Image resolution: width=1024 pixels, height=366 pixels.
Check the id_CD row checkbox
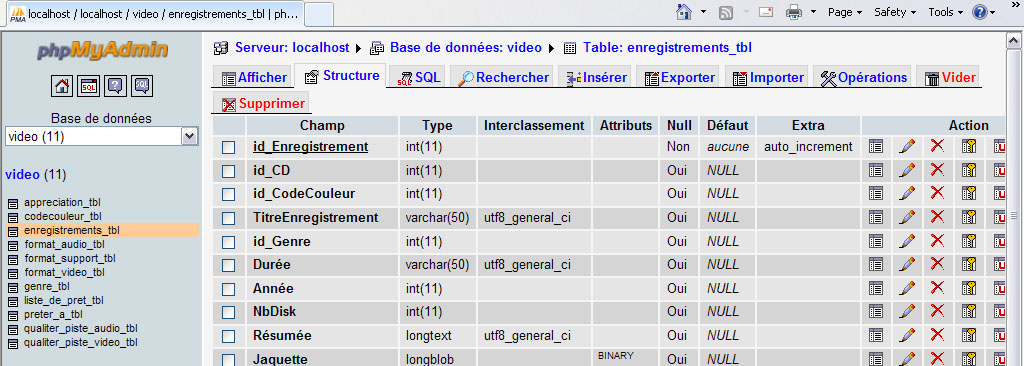(228, 171)
